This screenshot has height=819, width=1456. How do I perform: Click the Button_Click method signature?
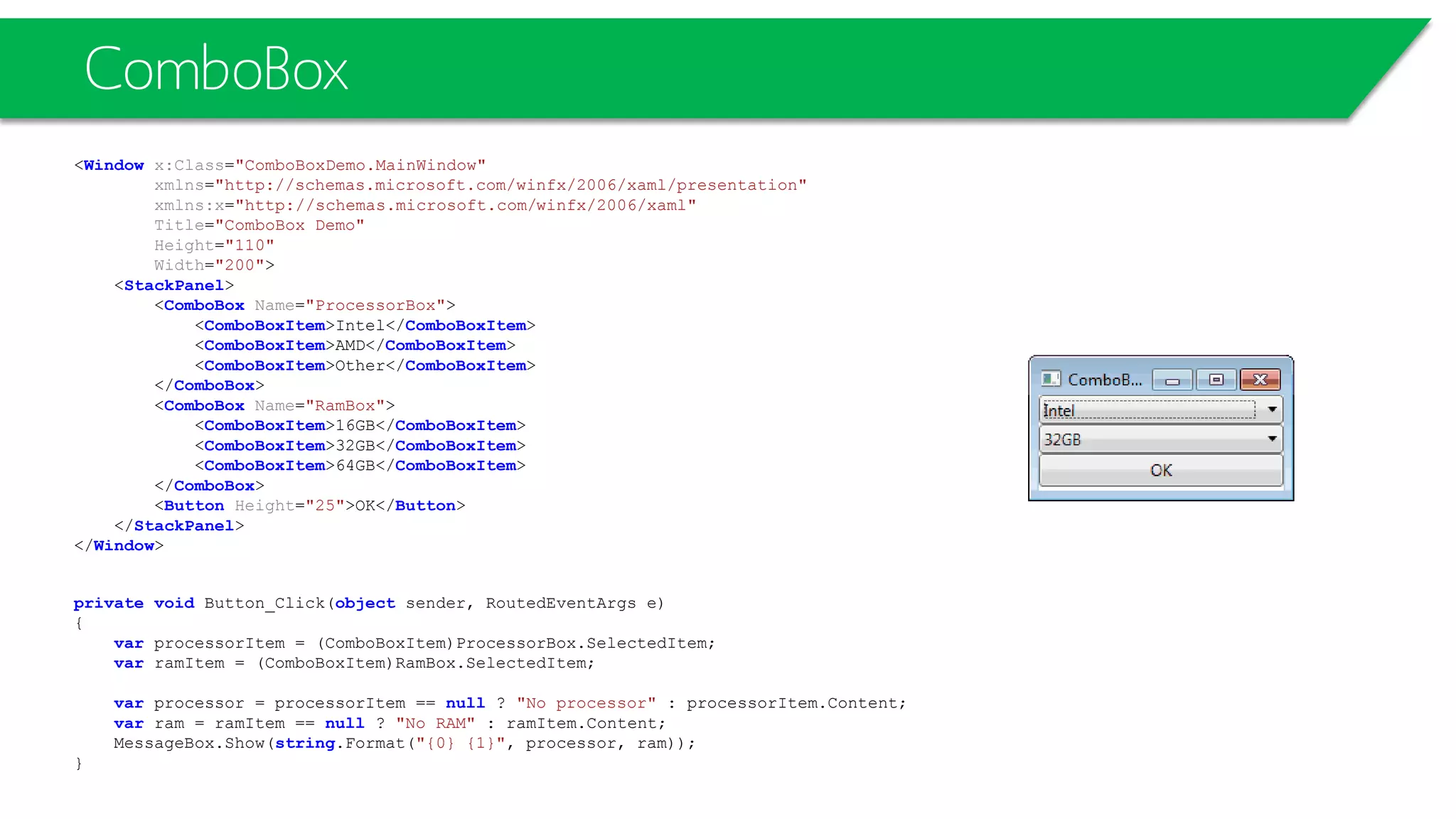tap(369, 603)
